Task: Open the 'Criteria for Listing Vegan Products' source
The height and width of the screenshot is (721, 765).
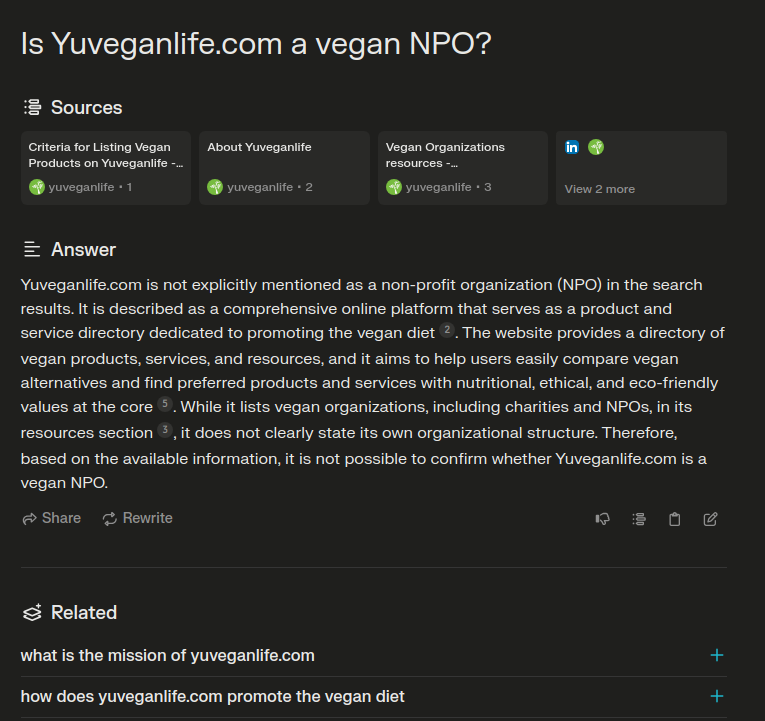Action: coord(106,168)
